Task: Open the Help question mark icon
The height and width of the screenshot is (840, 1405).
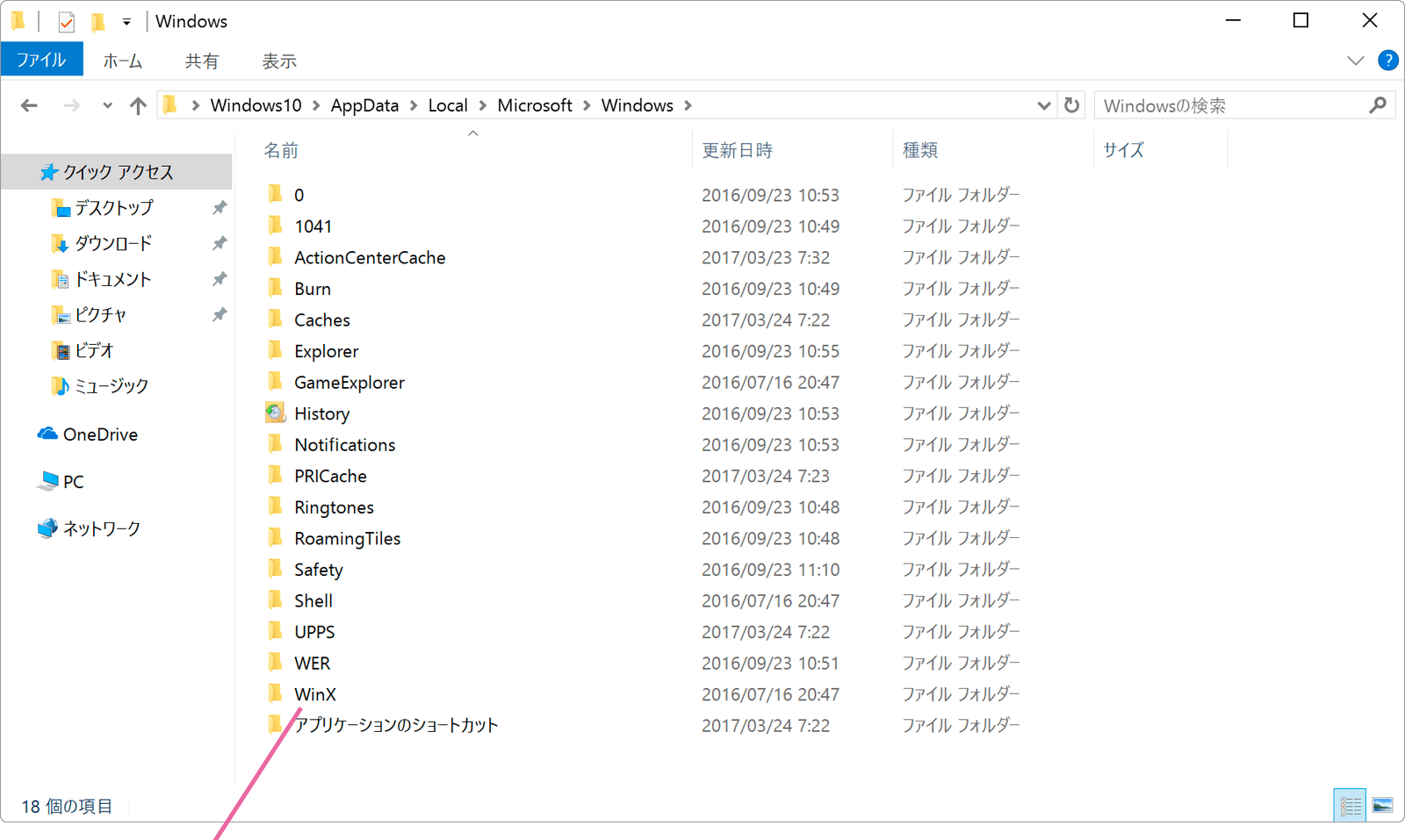Action: pos(1388,61)
